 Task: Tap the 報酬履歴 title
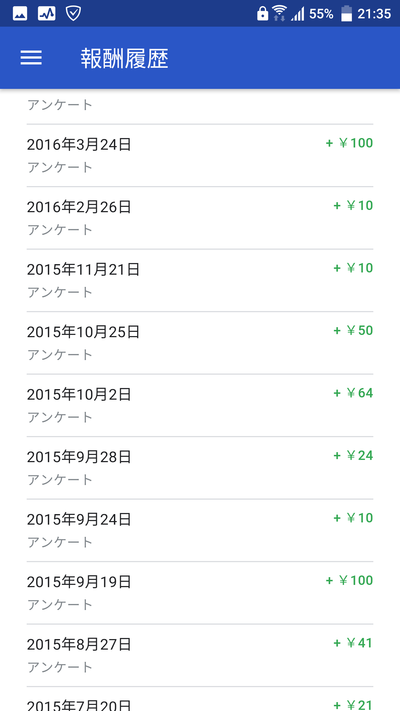tap(125, 58)
